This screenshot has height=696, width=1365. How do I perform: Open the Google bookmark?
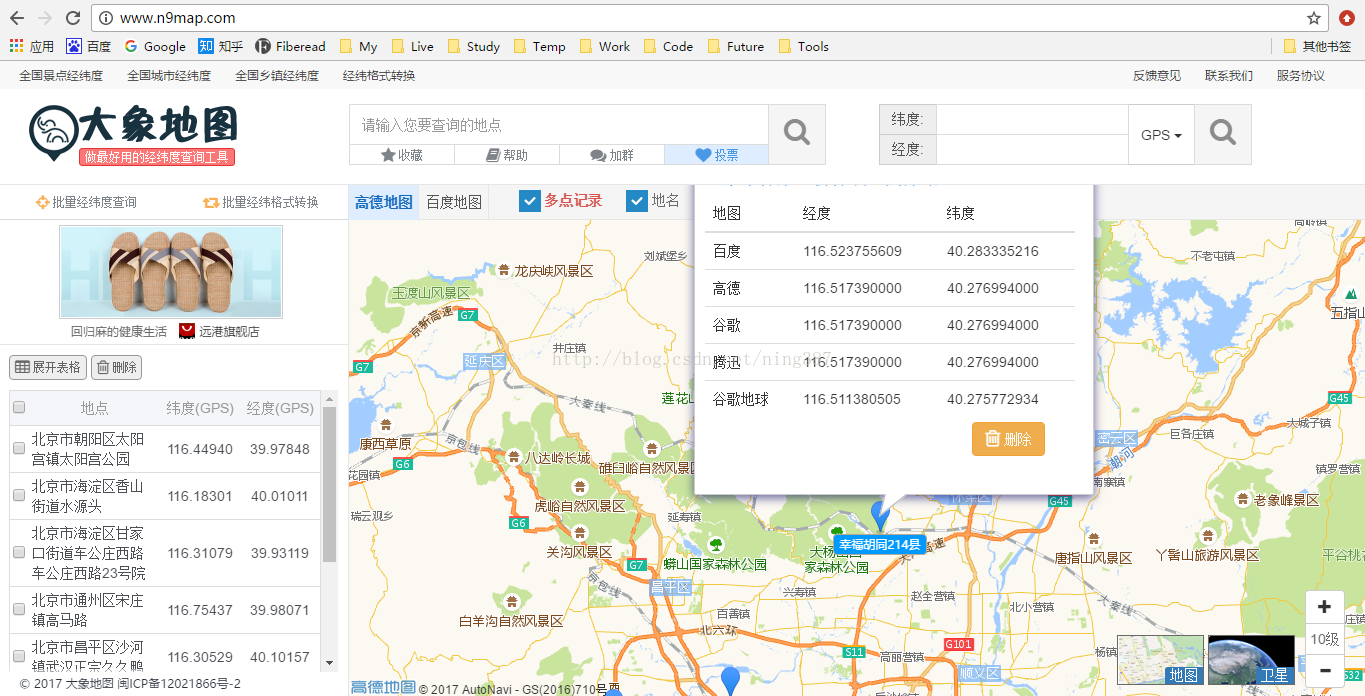tap(155, 46)
